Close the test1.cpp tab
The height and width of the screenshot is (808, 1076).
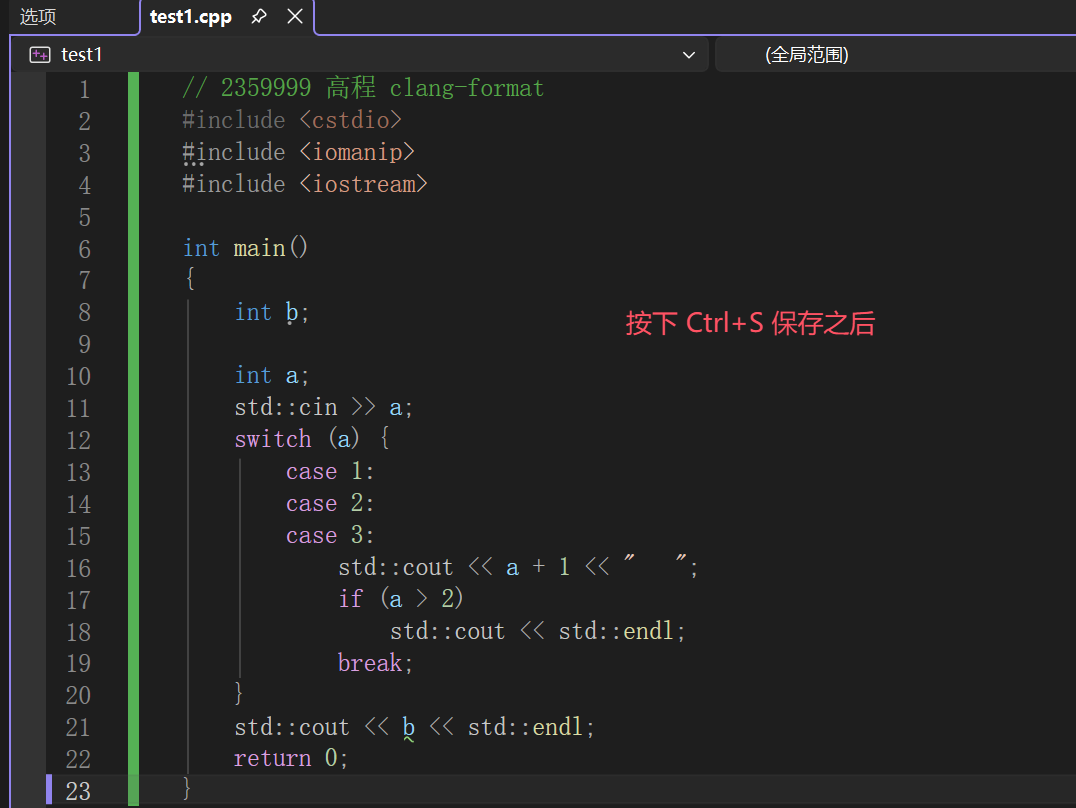coord(293,16)
